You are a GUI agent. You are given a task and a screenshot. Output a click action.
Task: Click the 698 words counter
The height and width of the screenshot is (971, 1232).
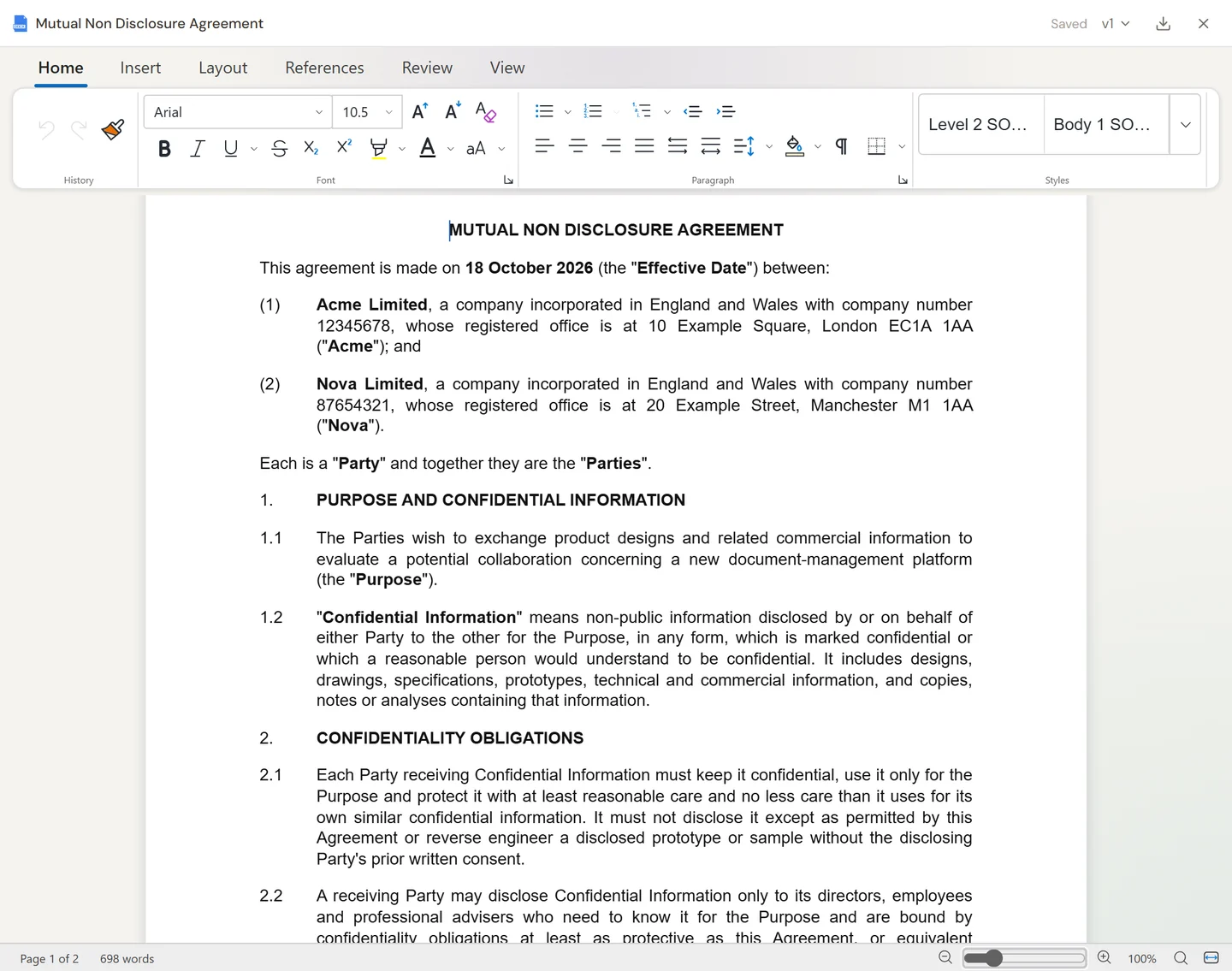click(x=127, y=959)
